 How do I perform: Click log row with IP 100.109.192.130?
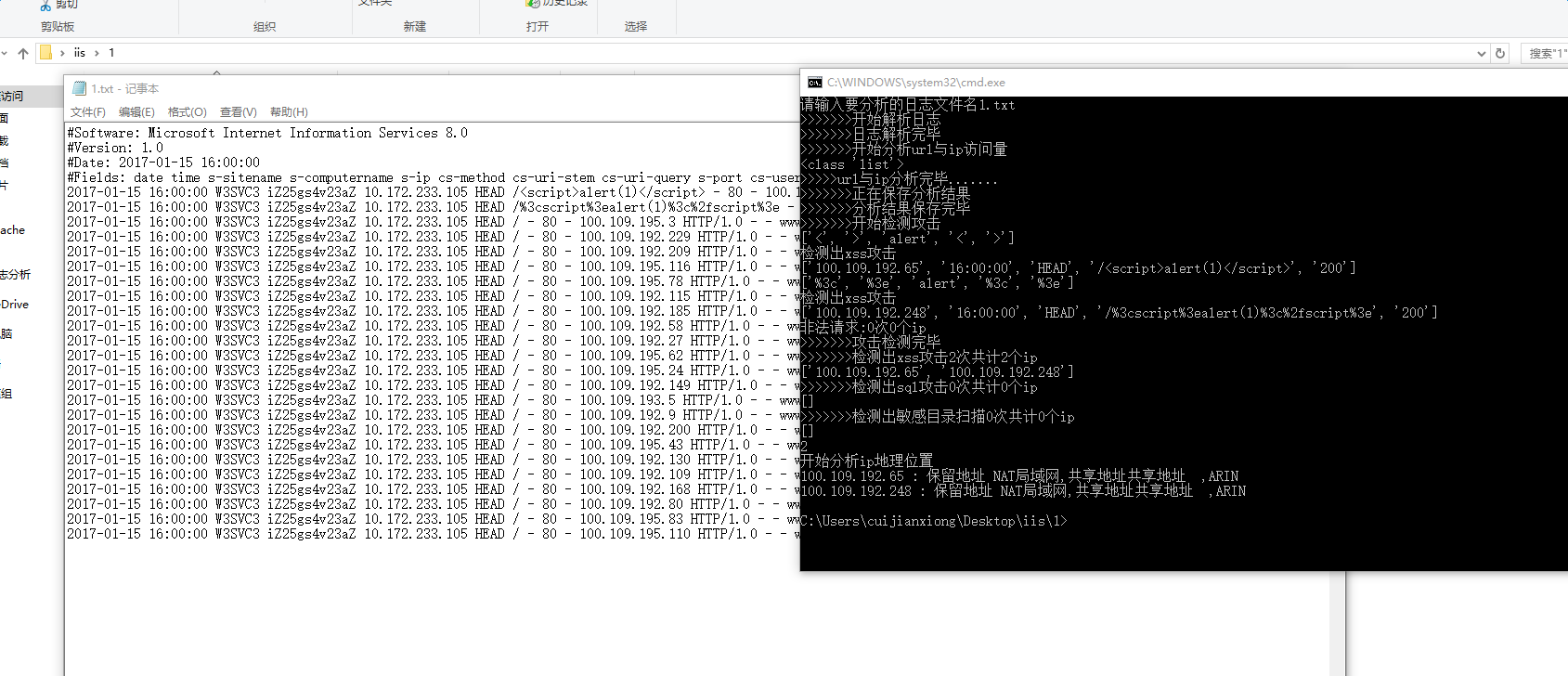point(433,460)
